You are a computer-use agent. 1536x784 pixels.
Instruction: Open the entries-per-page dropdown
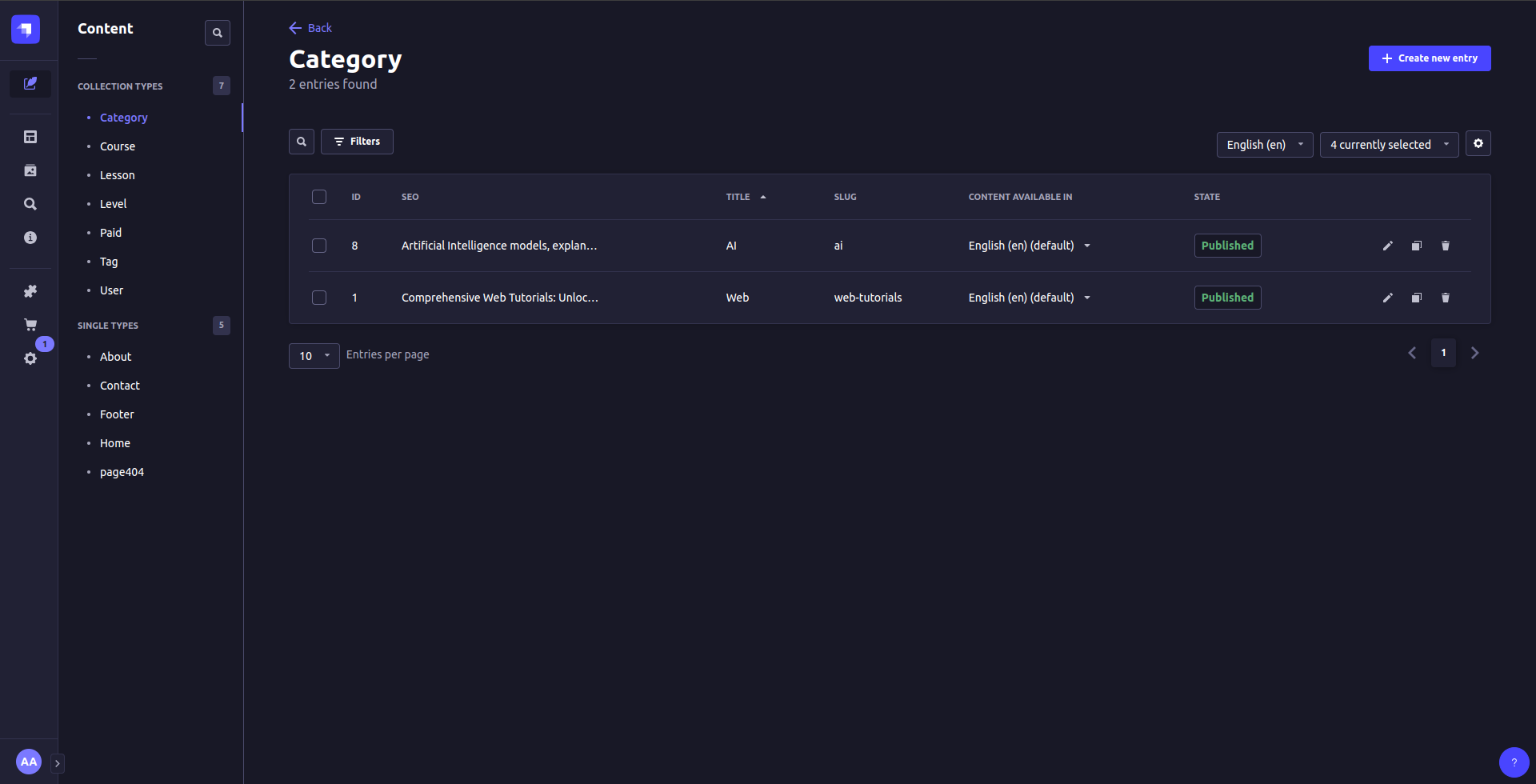(x=314, y=355)
